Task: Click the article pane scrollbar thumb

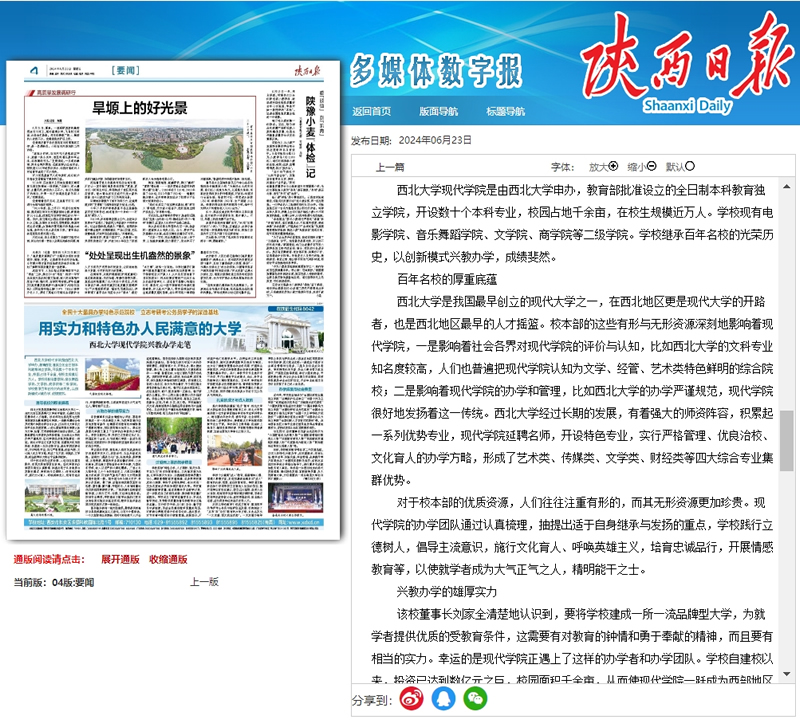Action: point(787,440)
